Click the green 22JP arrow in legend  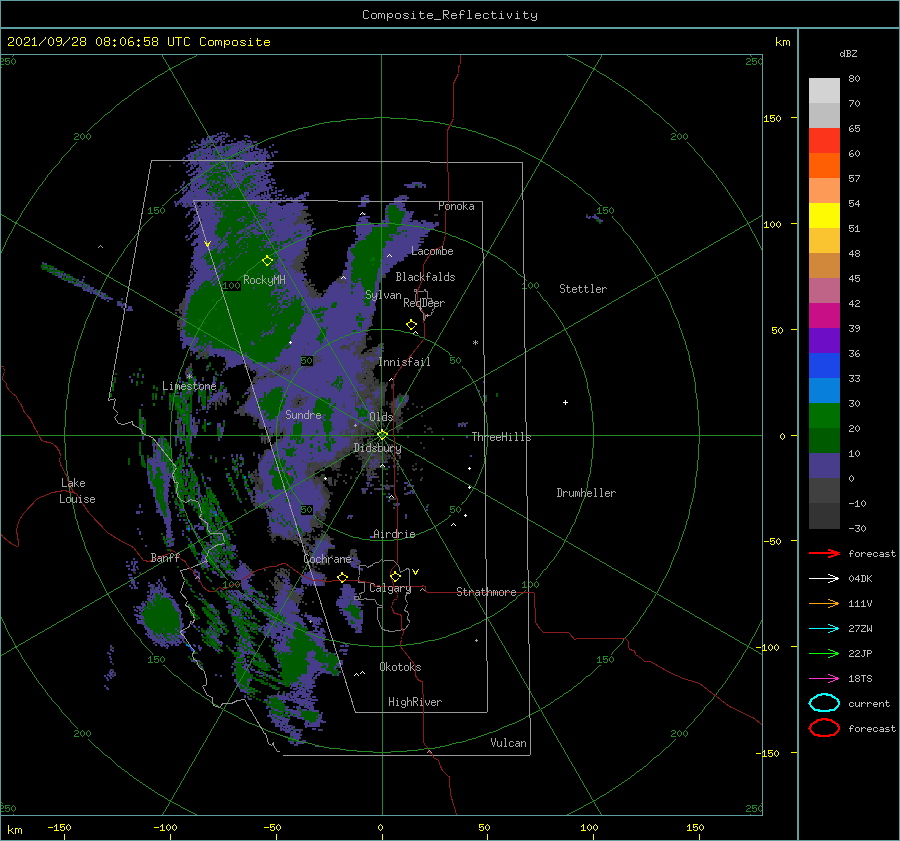point(824,653)
